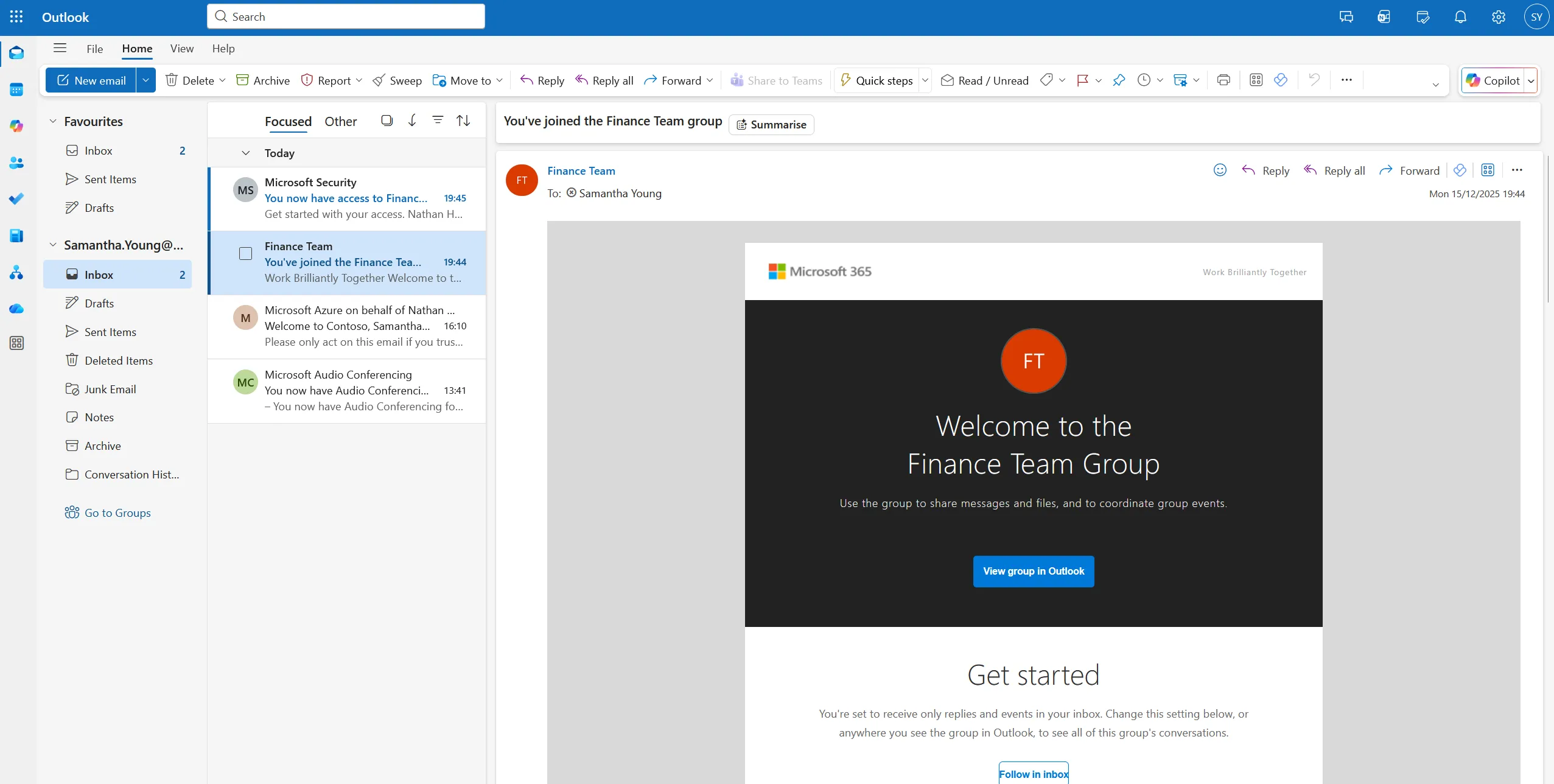Open the app launcher grid
Screen dimensions: 1554x784
tap(16, 17)
